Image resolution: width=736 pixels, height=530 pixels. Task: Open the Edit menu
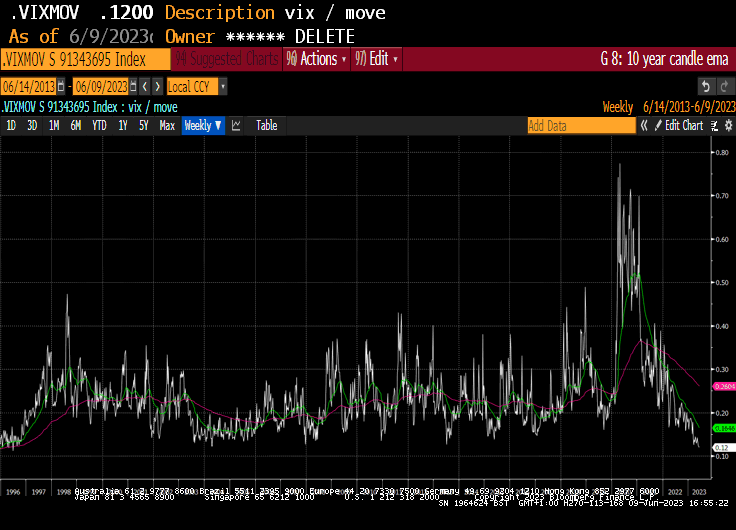pos(378,59)
